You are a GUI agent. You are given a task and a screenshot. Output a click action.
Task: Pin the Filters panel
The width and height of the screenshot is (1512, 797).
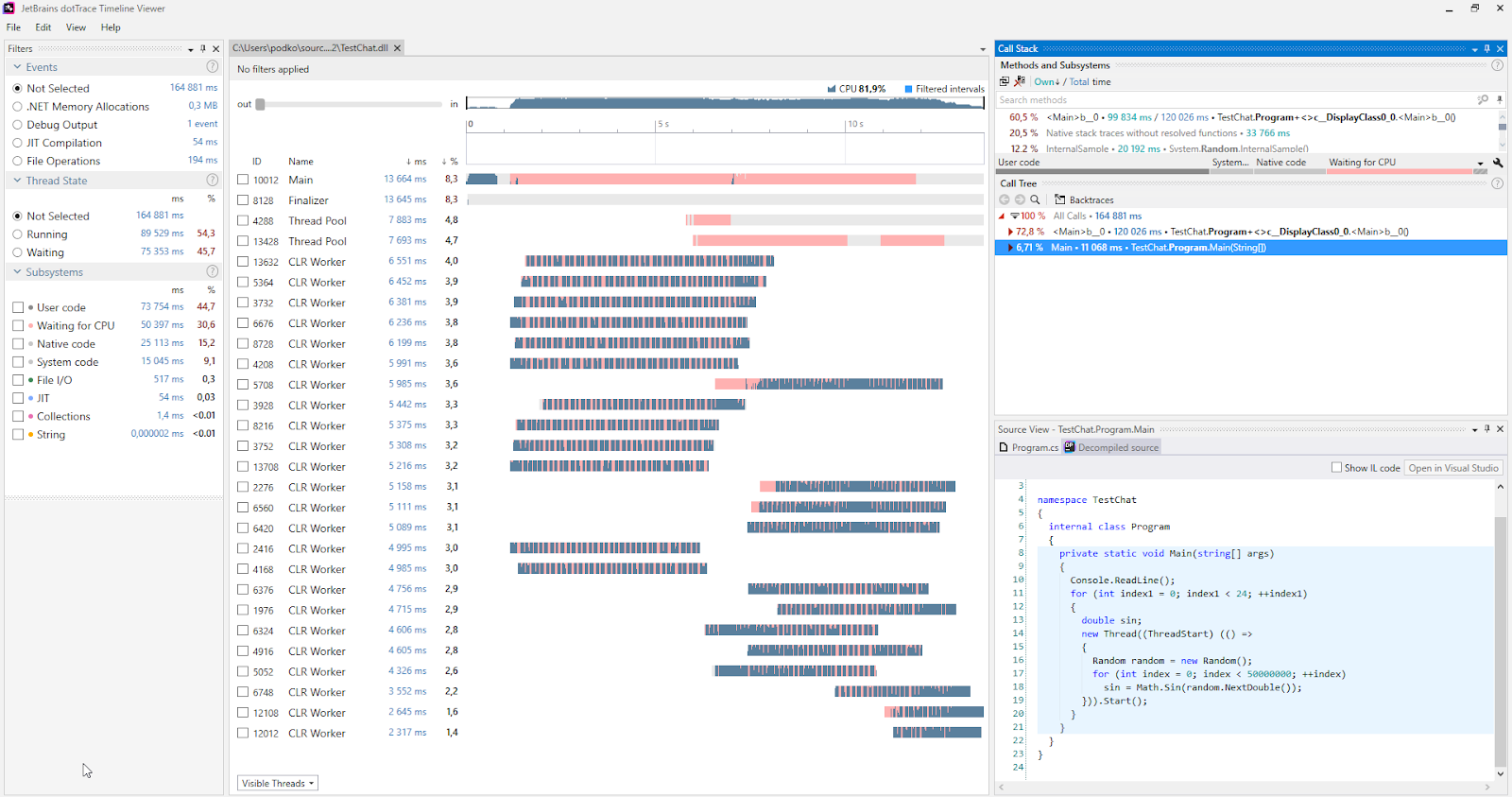coord(203,48)
